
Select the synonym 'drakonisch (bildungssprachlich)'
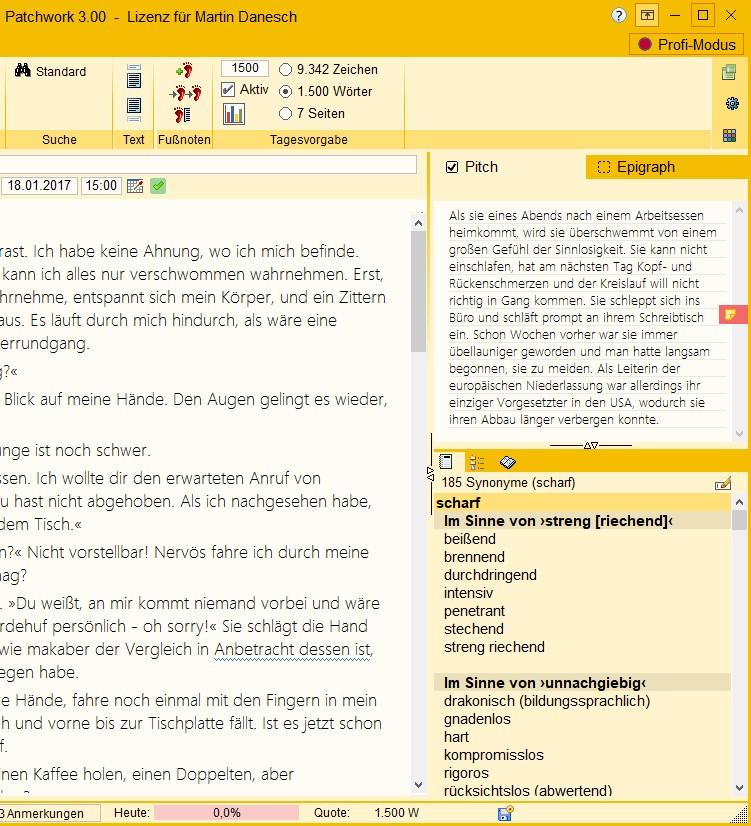pos(547,701)
